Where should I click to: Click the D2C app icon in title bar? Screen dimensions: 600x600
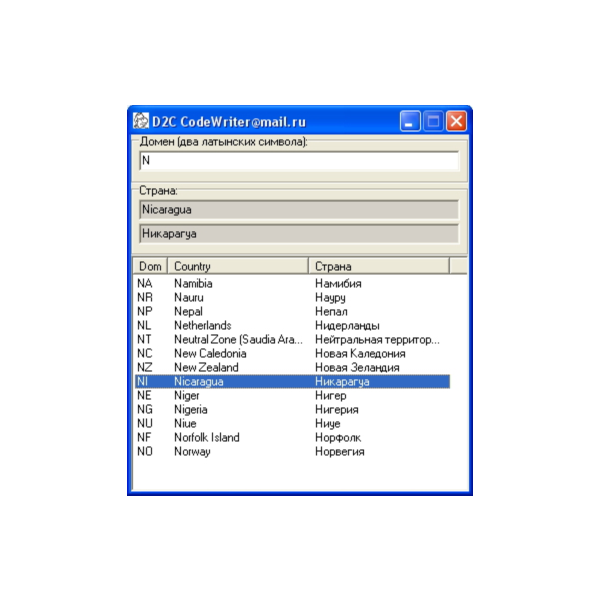[x=140, y=121]
